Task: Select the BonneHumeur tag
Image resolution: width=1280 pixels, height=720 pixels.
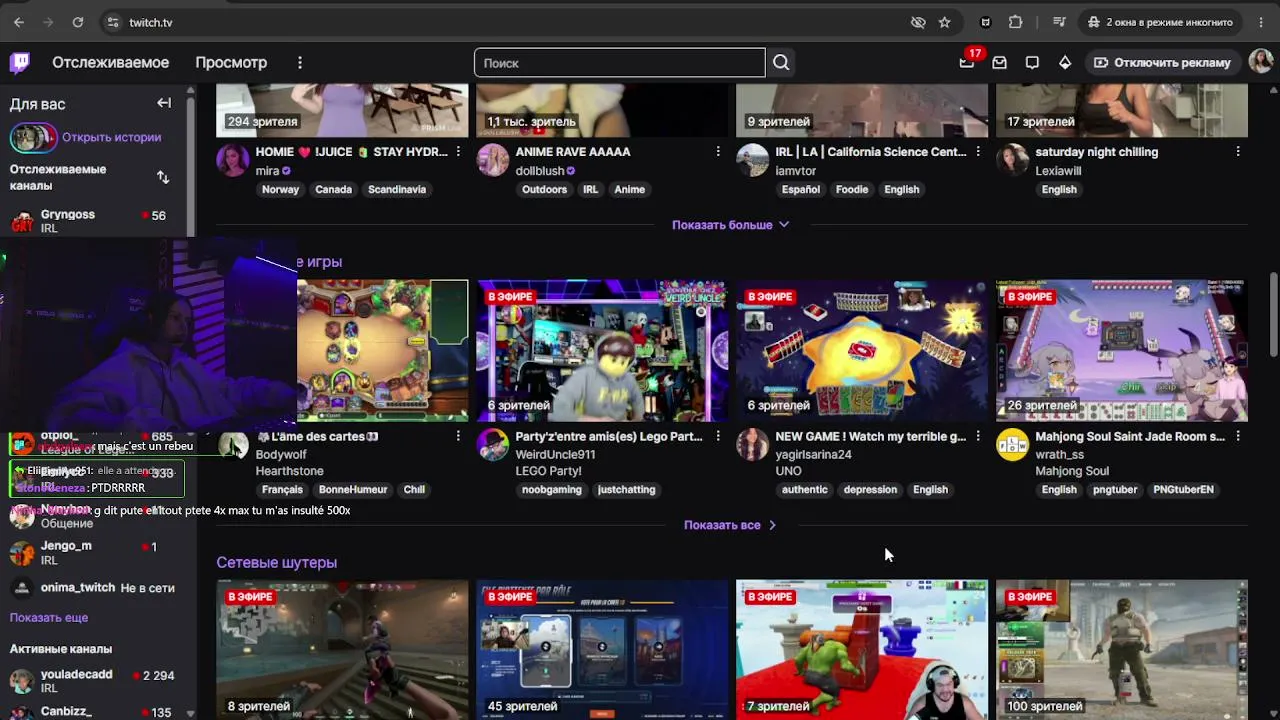Action: (353, 490)
